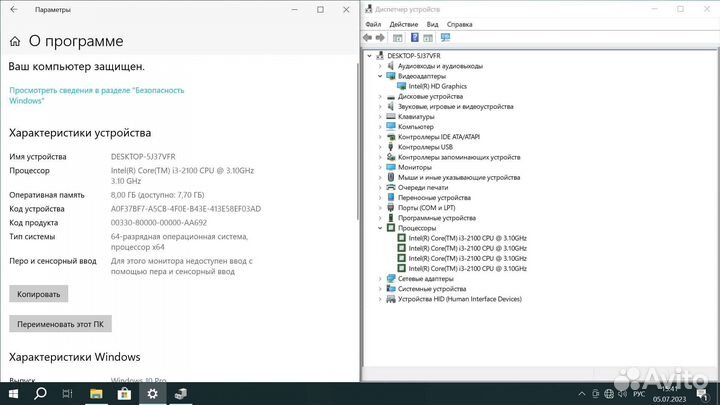Go back with the Settings back arrow

point(14,9)
